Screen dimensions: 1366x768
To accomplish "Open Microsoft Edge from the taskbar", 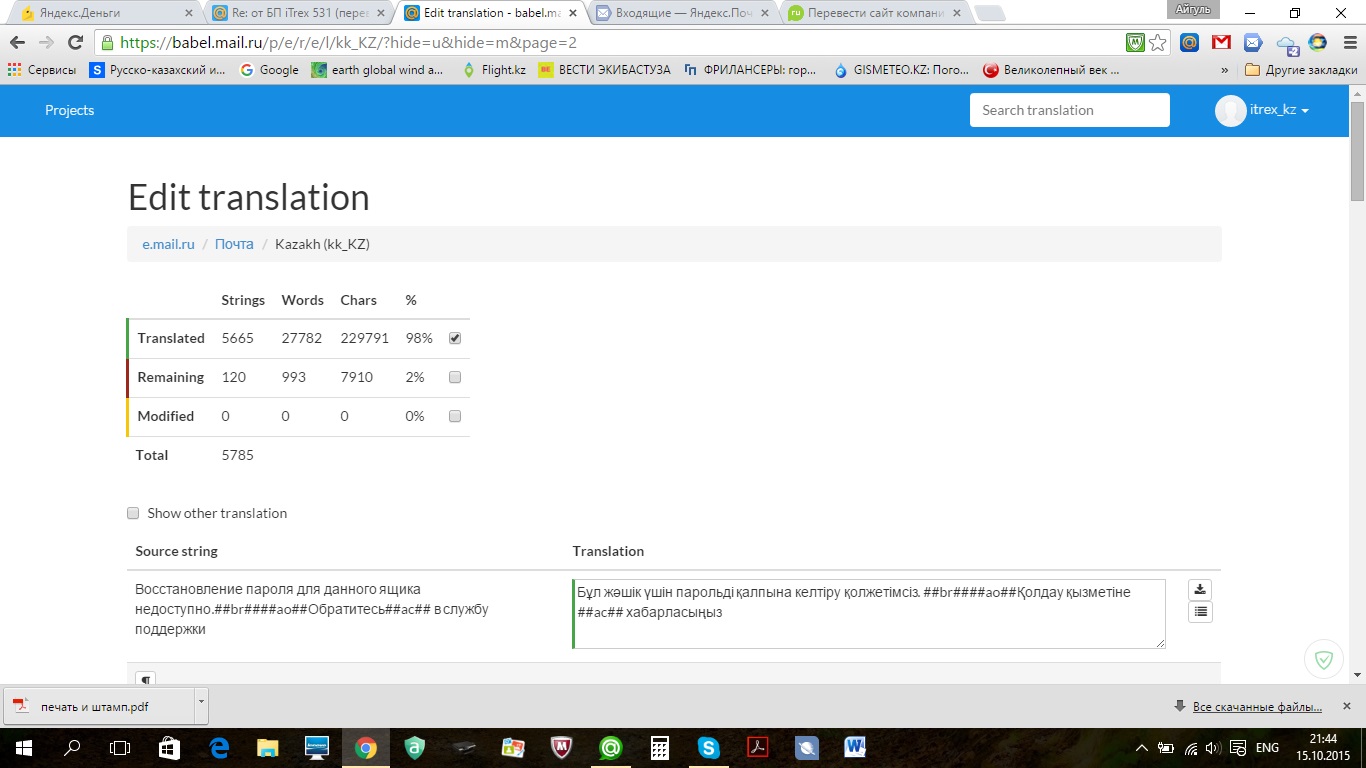I will (x=219, y=747).
